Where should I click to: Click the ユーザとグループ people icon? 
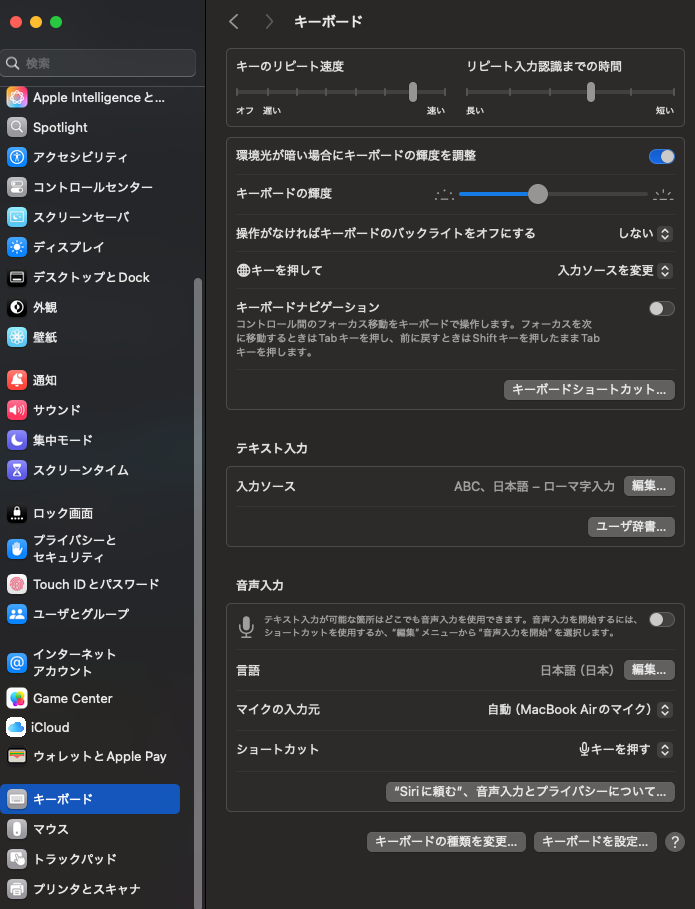click(17, 614)
